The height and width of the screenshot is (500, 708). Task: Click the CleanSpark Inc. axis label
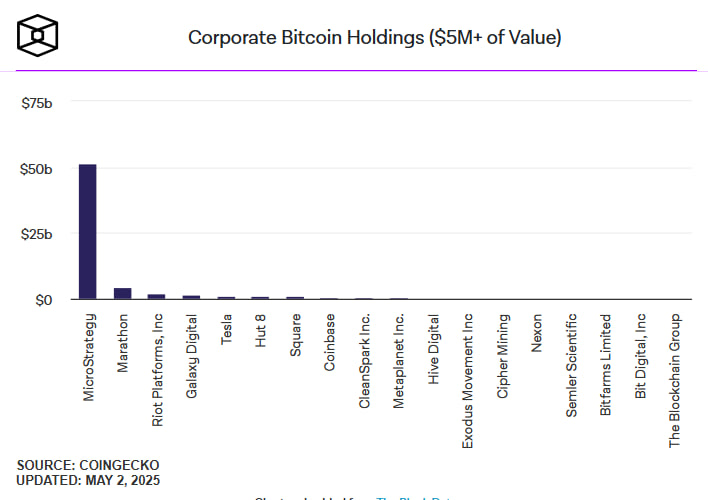point(364,361)
